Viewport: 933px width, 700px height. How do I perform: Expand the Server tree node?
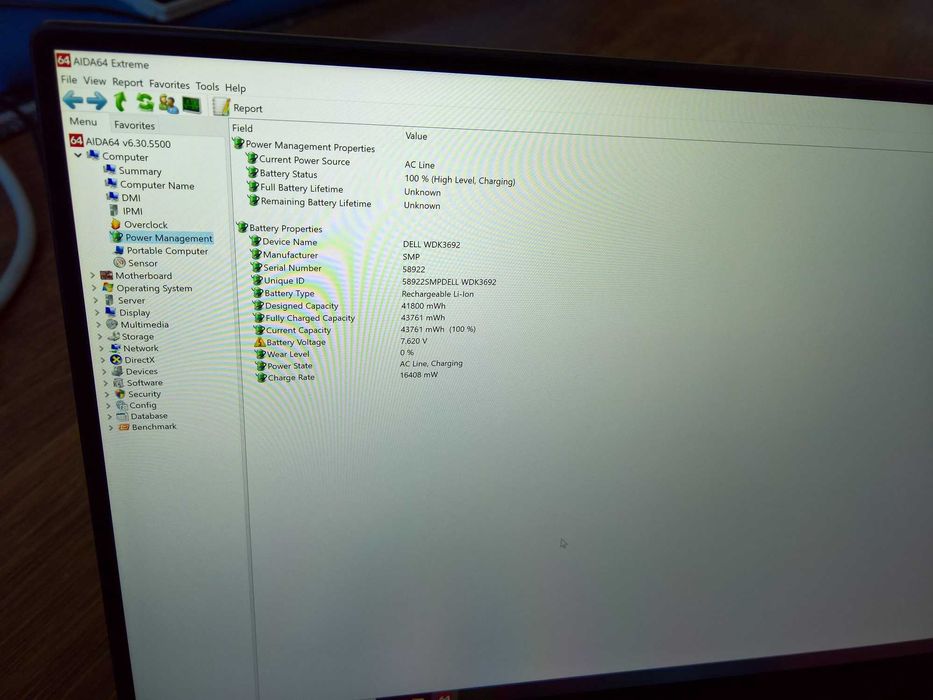[96, 301]
